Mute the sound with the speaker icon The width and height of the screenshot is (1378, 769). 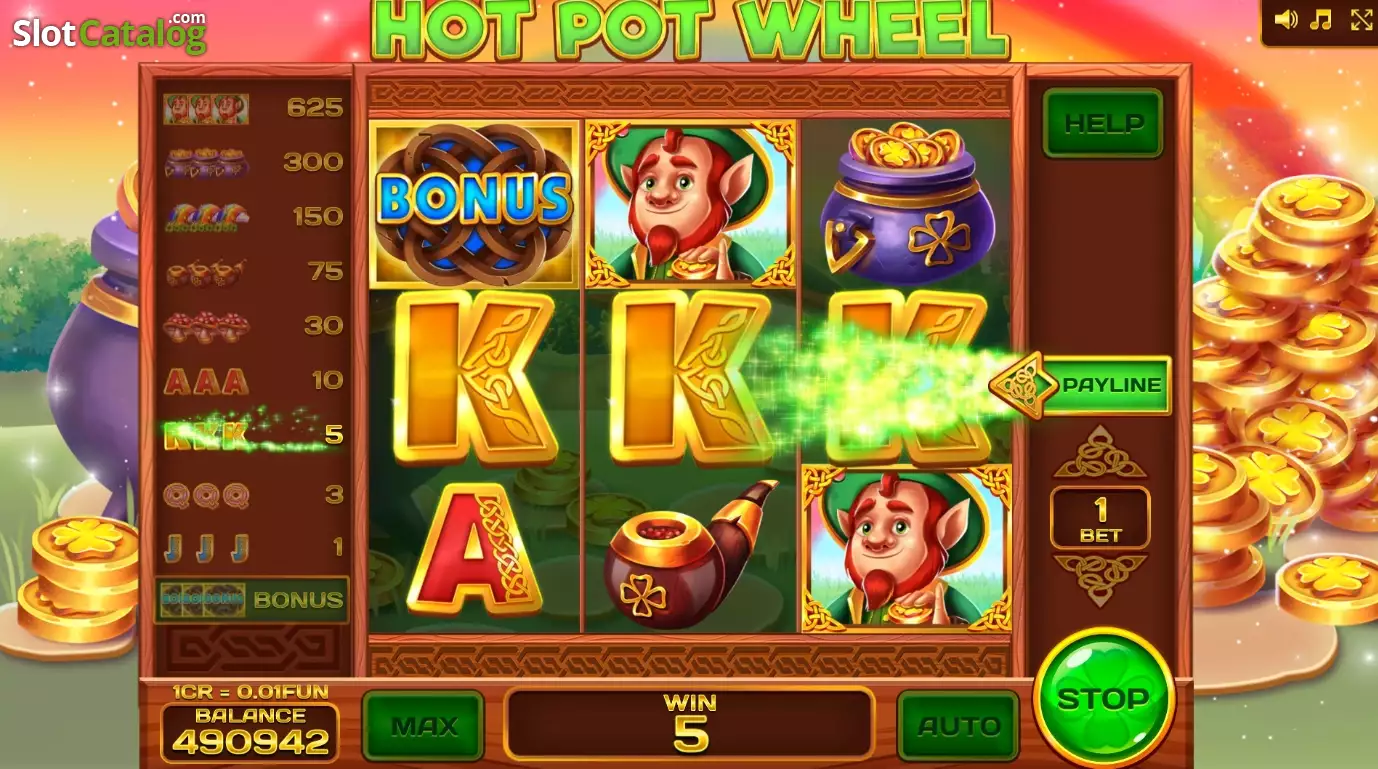tap(1286, 20)
